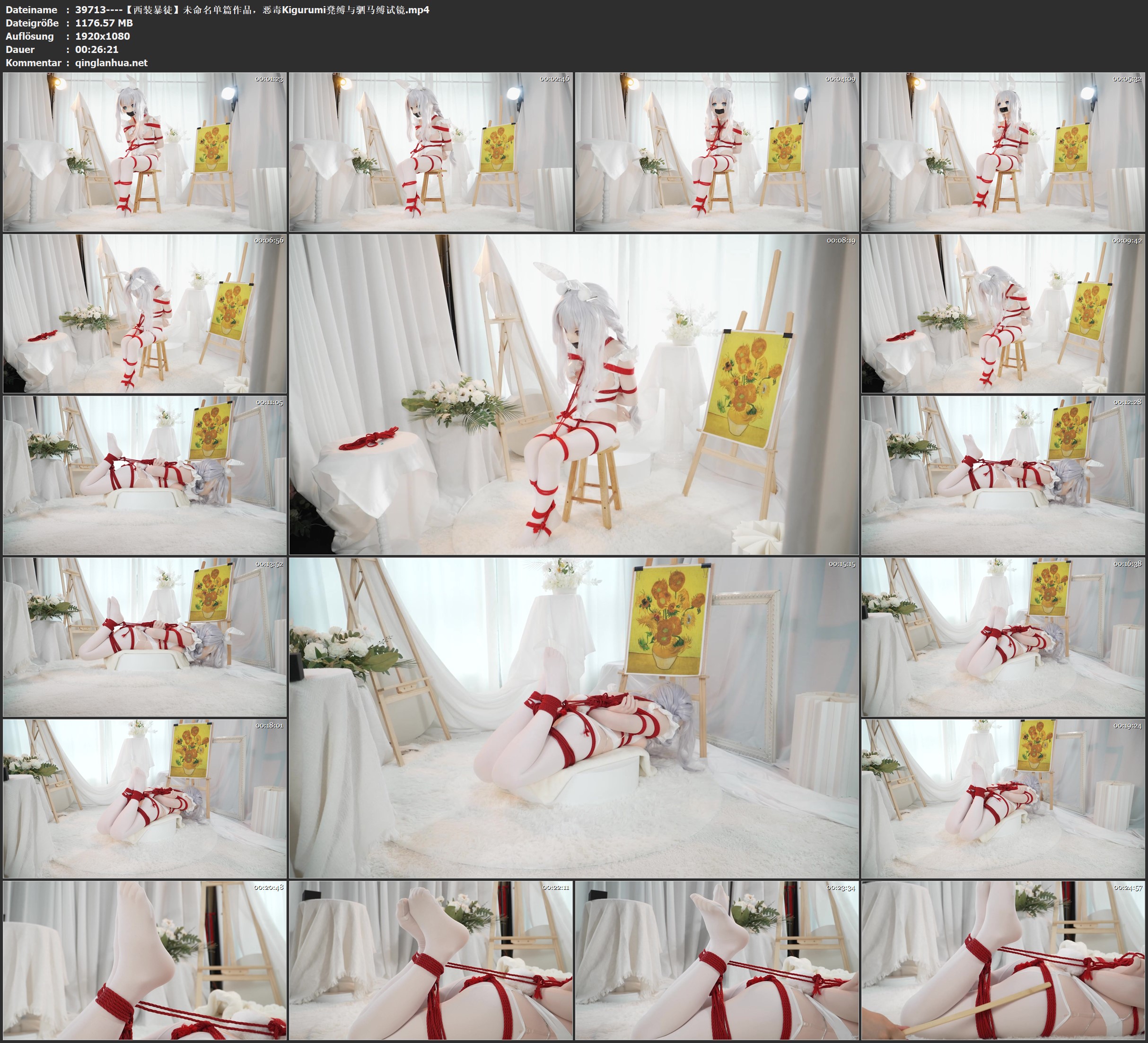Image resolution: width=1148 pixels, height=1043 pixels.
Task: Select the thumbnail at 00:04:09
Action: click(x=716, y=152)
